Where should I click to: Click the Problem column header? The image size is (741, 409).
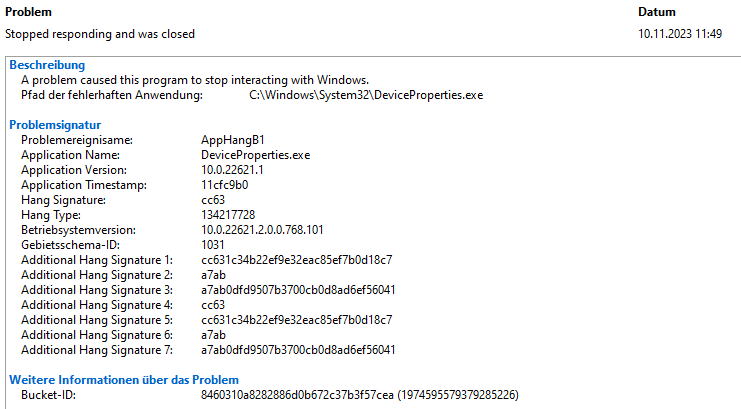[28, 12]
